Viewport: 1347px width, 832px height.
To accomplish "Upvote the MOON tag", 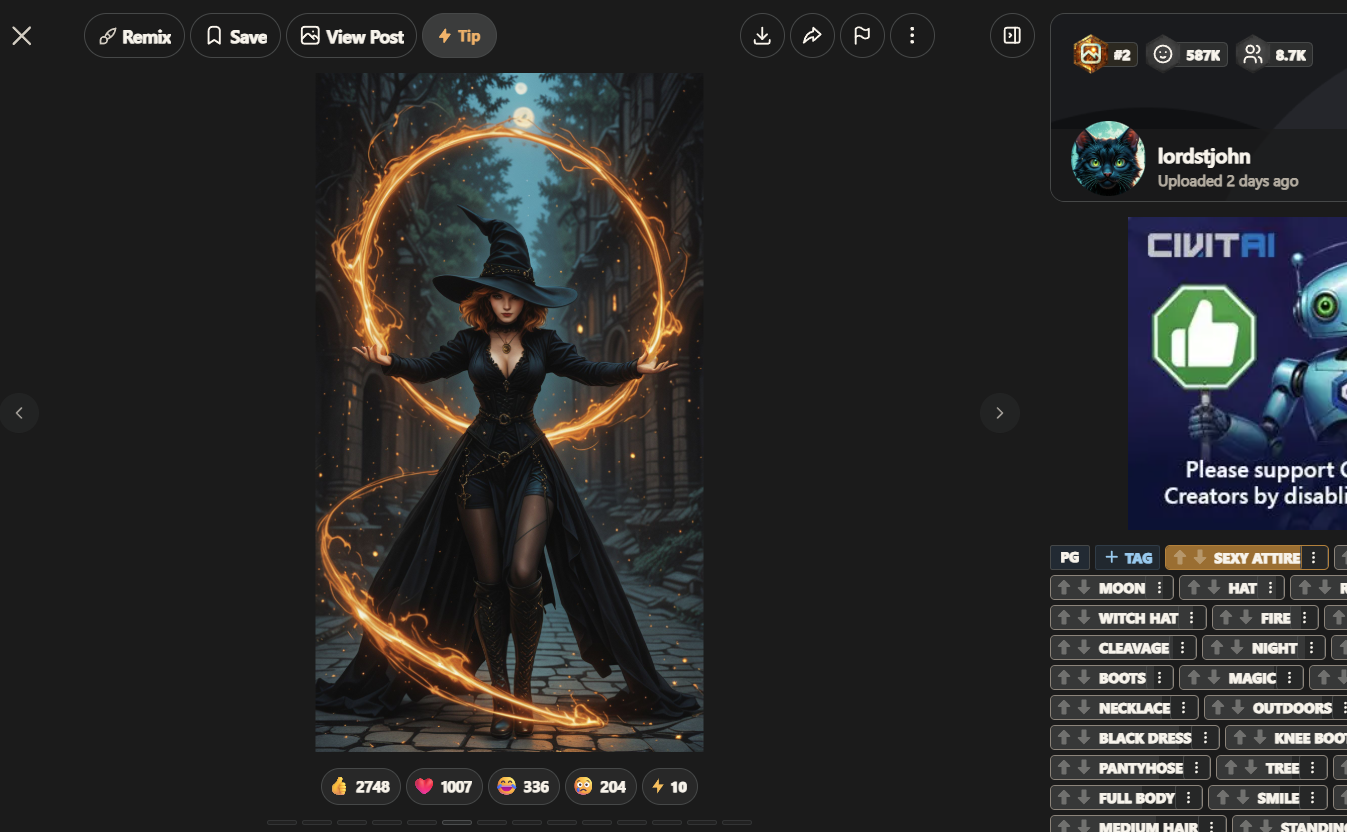I will pos(1065,588).
